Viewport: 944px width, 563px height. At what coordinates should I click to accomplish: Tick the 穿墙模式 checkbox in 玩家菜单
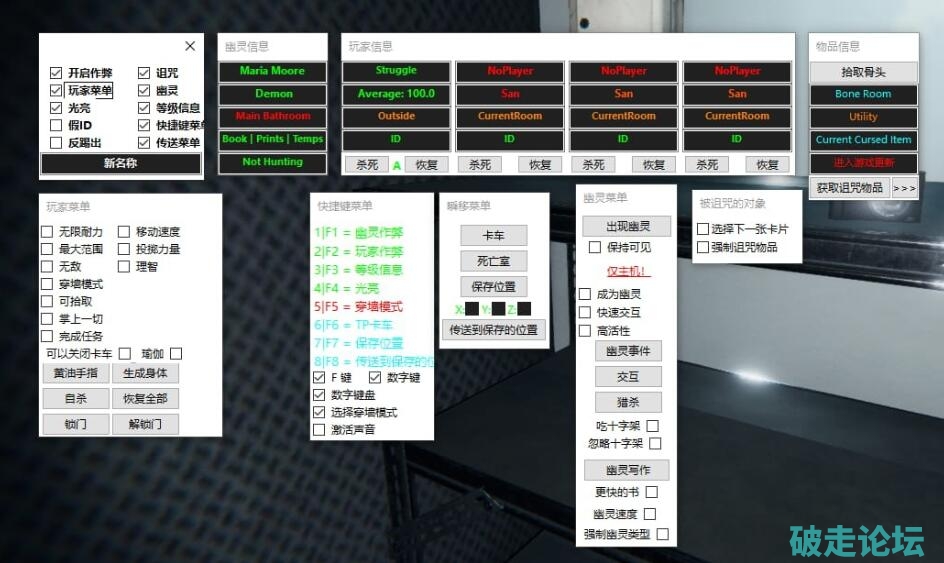(x=47, y=284)
